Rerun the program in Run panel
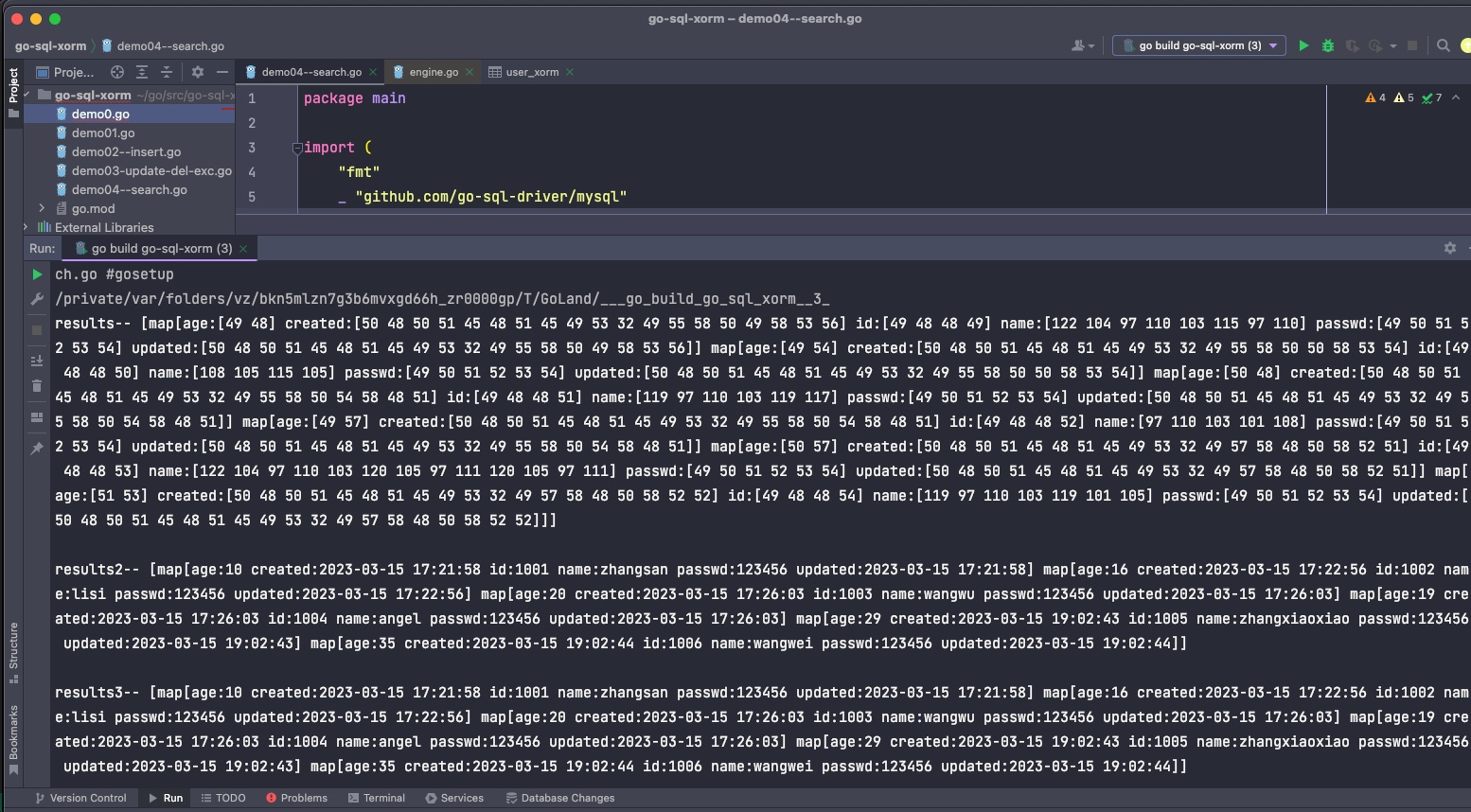The height and width of the screenshot is (812, 1471). point(37,274)
